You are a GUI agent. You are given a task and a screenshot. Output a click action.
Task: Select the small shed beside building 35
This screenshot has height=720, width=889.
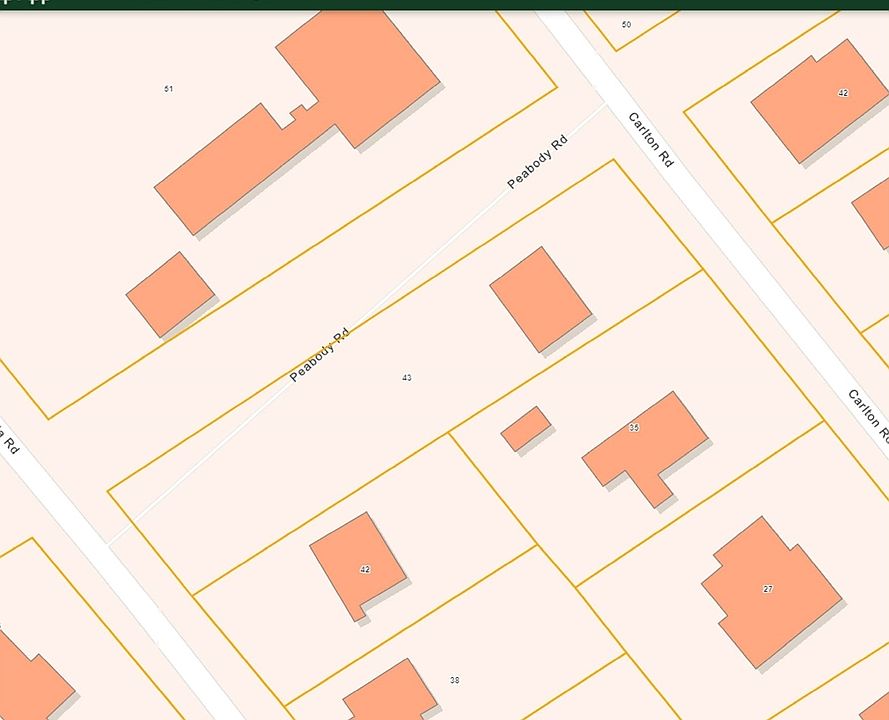[525, 428]
